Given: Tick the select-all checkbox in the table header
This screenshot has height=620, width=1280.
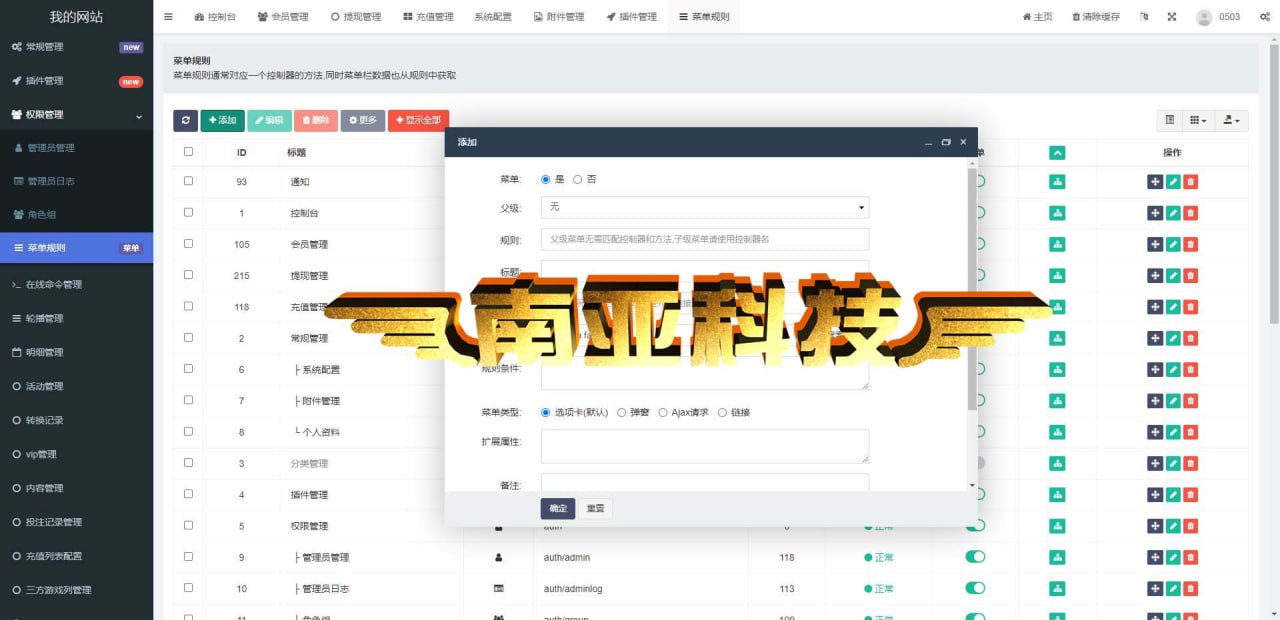Looking at the screenshot, I should point(188,152).
